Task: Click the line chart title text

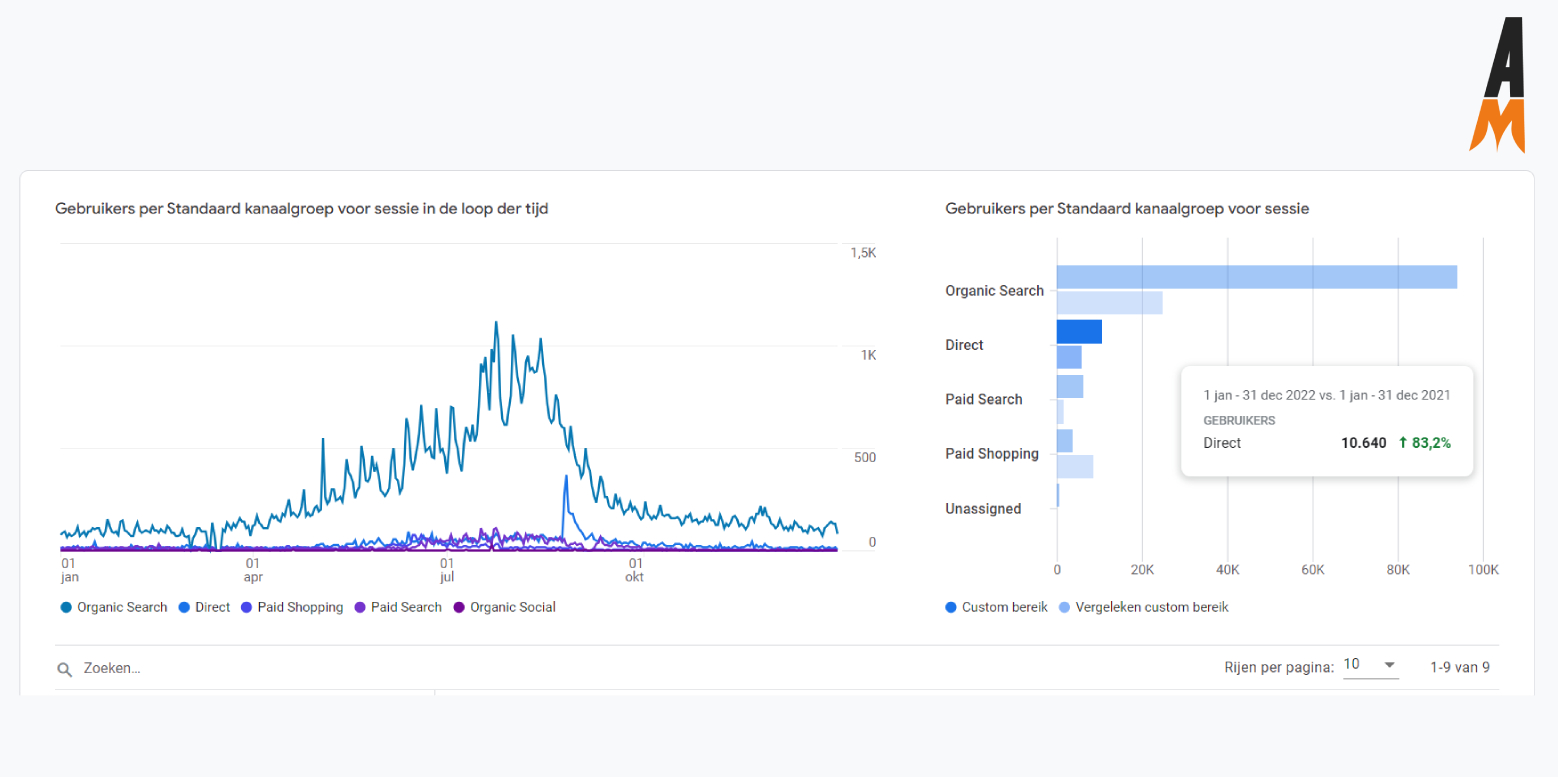Action: coord(301,209)
